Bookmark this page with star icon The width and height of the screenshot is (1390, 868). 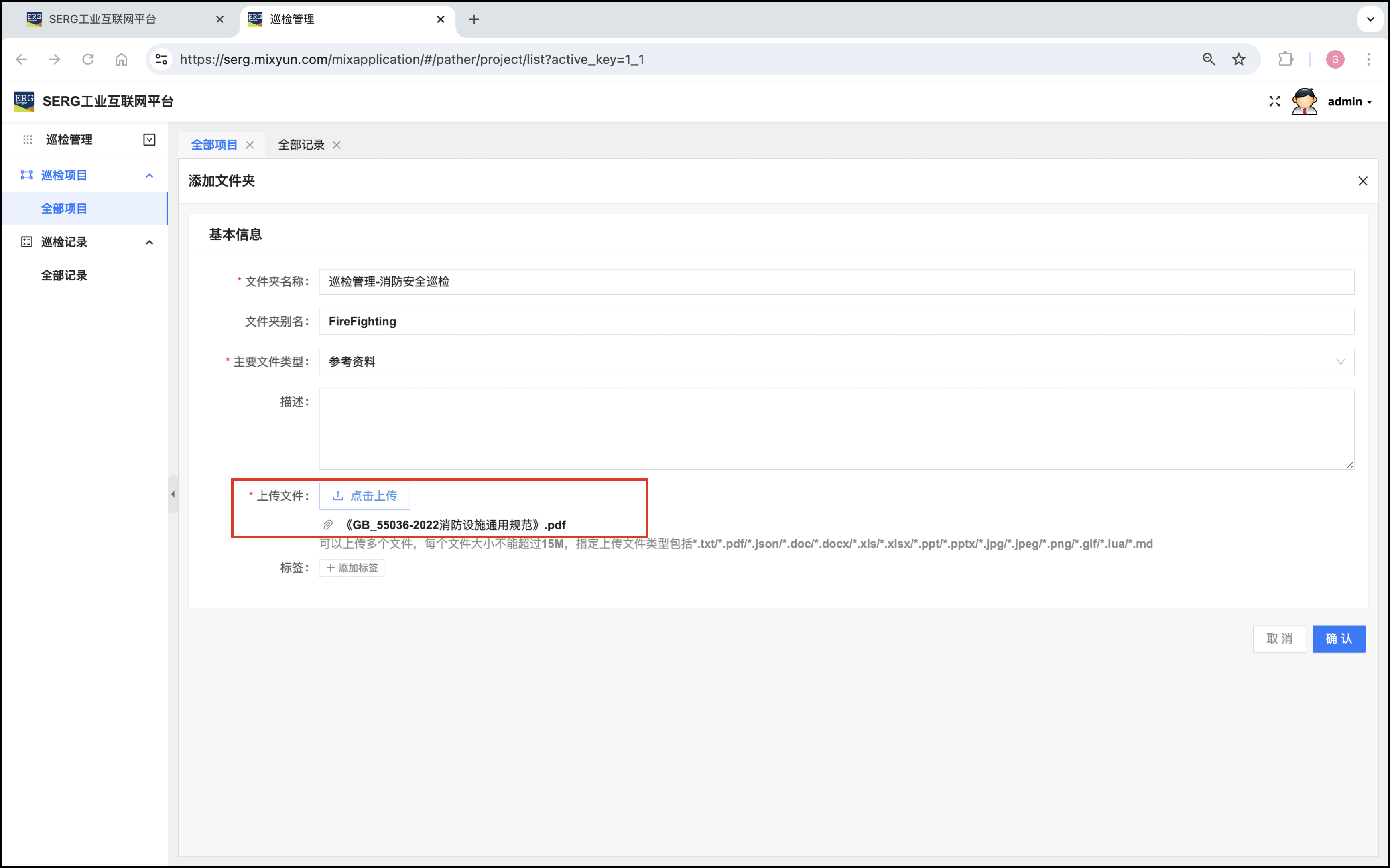1238,59
